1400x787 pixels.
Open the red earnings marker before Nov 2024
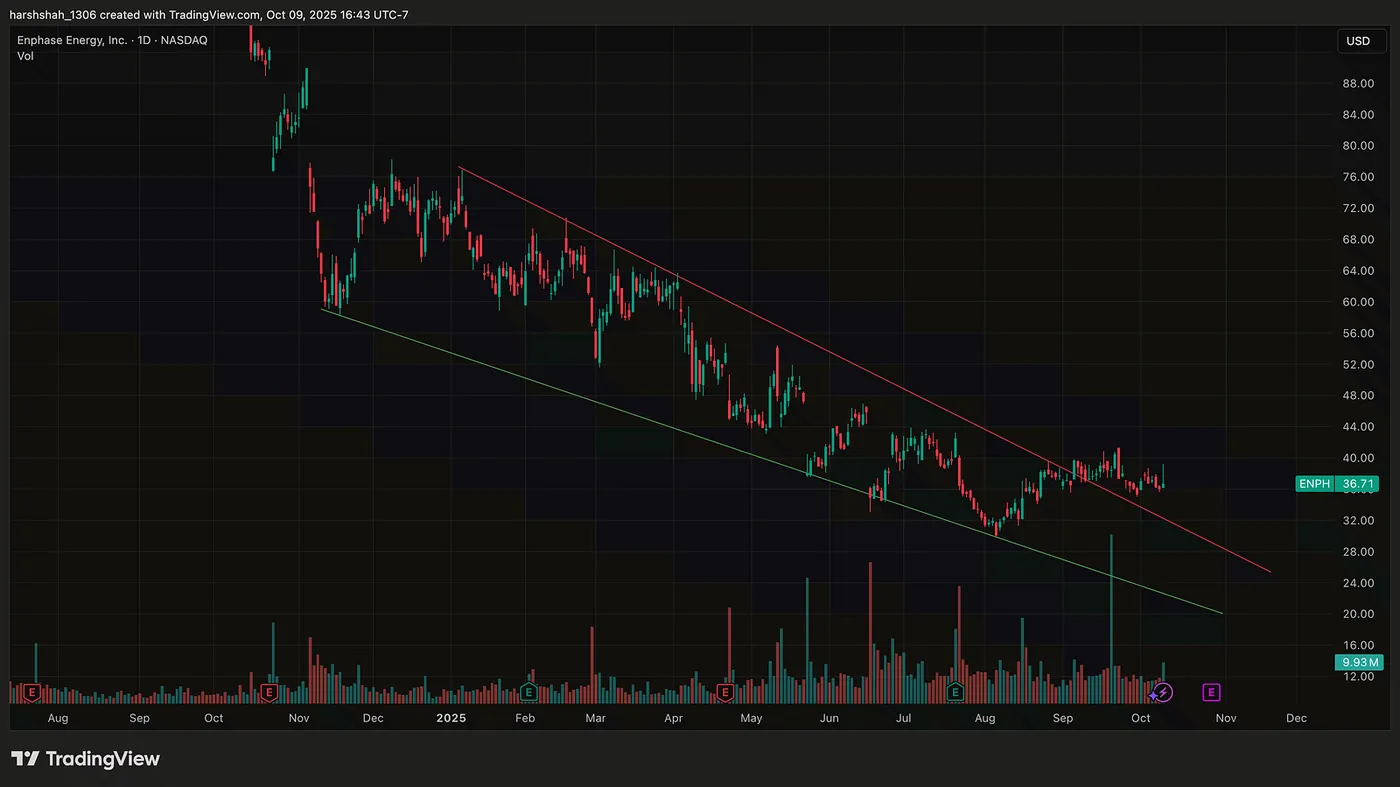[x=268, y=692]
